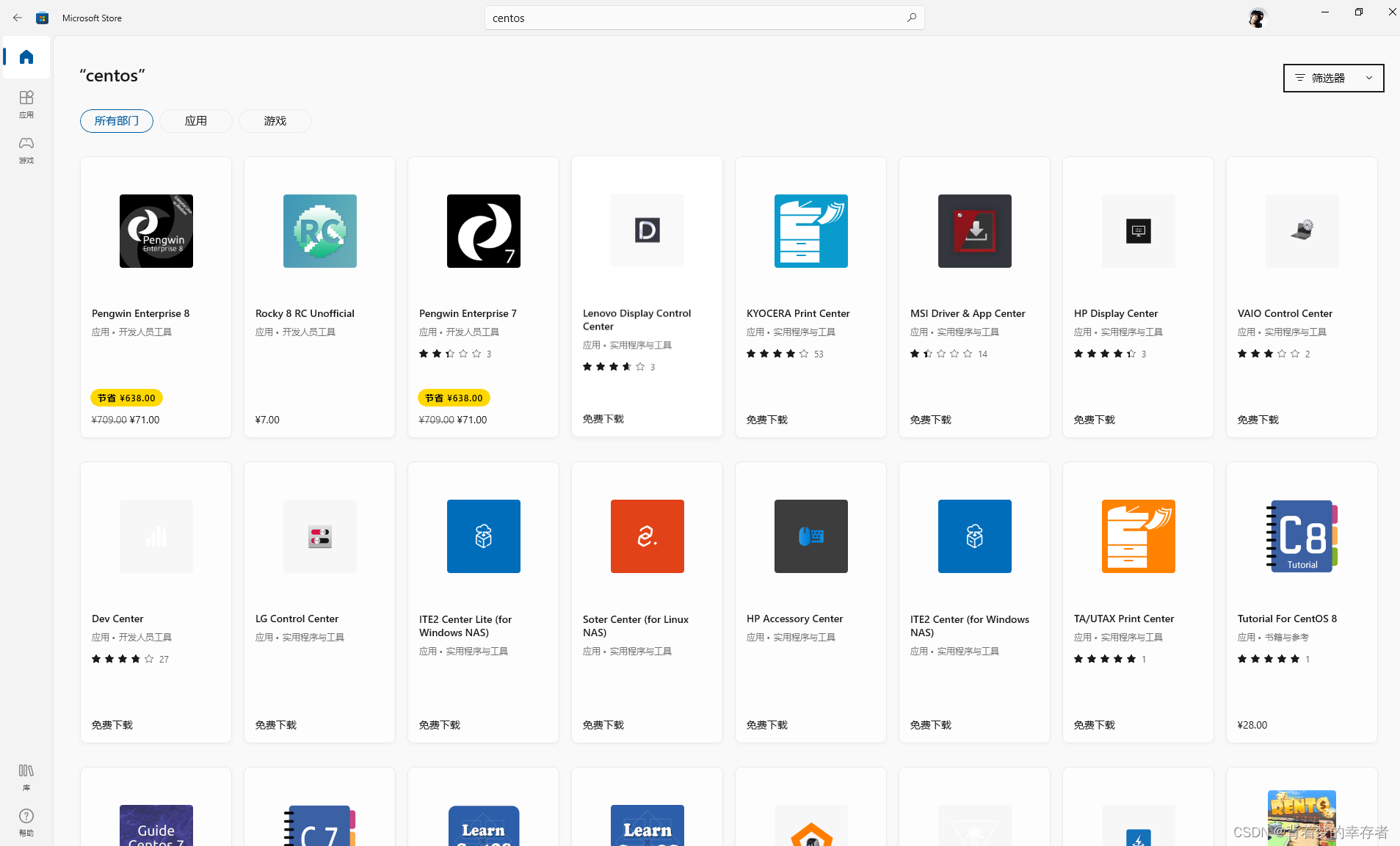Click Tutorial For CentOS 8 title
The width and height of the screenshot is (1400, 846).
[x=1287, y=619]
